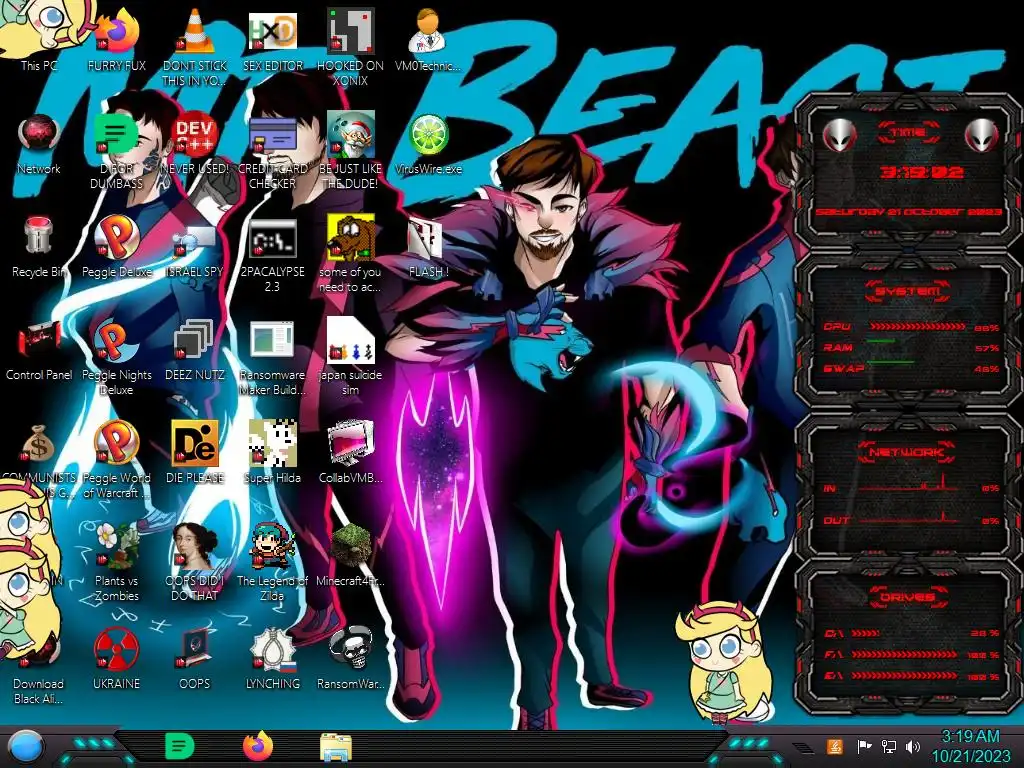Open the Action Center flag tray icon

click(864, 746)
